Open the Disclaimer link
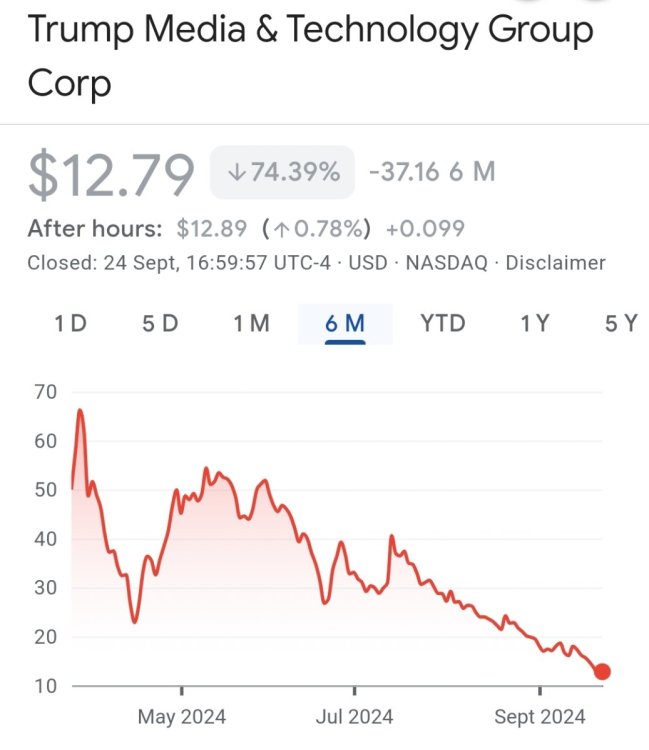Image resolution: width=649 pixels, height=750 pixels. [555, 263]
